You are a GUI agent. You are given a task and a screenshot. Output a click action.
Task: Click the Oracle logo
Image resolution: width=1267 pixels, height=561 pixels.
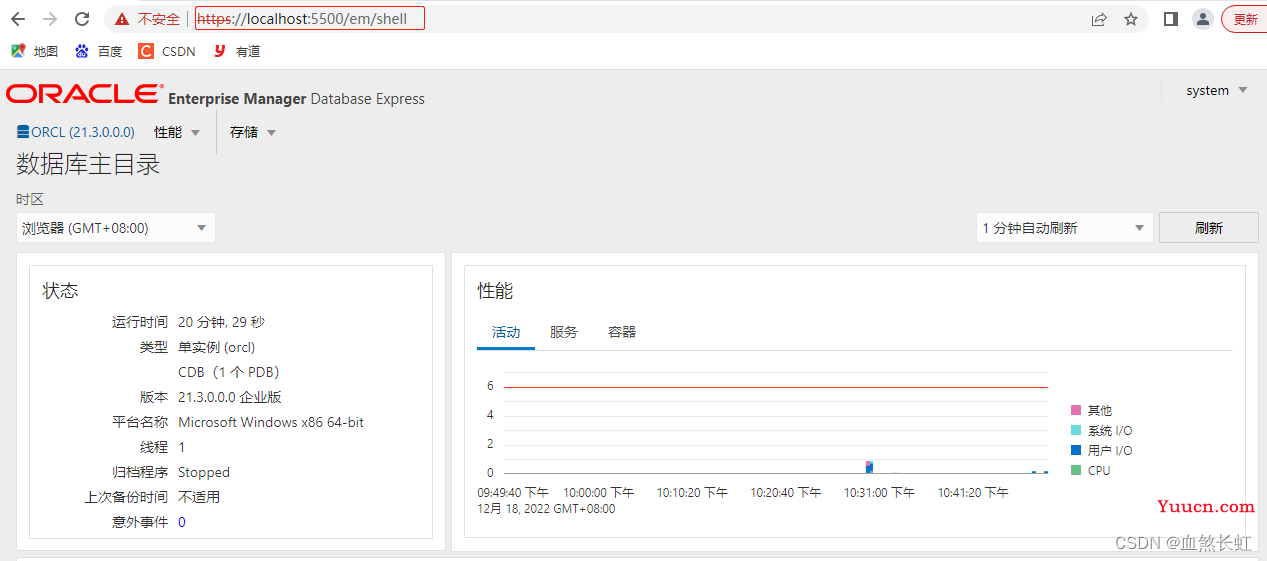[x=83, y=94]
